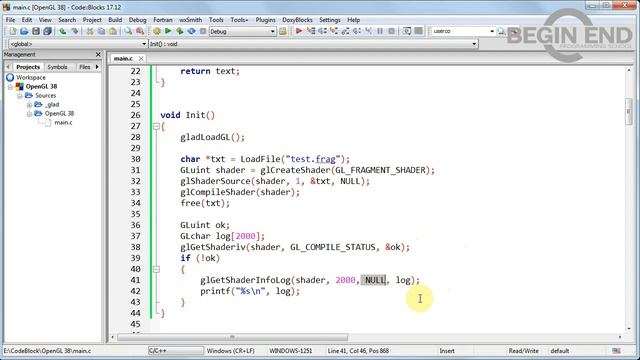640x360 pixels.
Task: Open the Plugins menu
Action: 265,20
